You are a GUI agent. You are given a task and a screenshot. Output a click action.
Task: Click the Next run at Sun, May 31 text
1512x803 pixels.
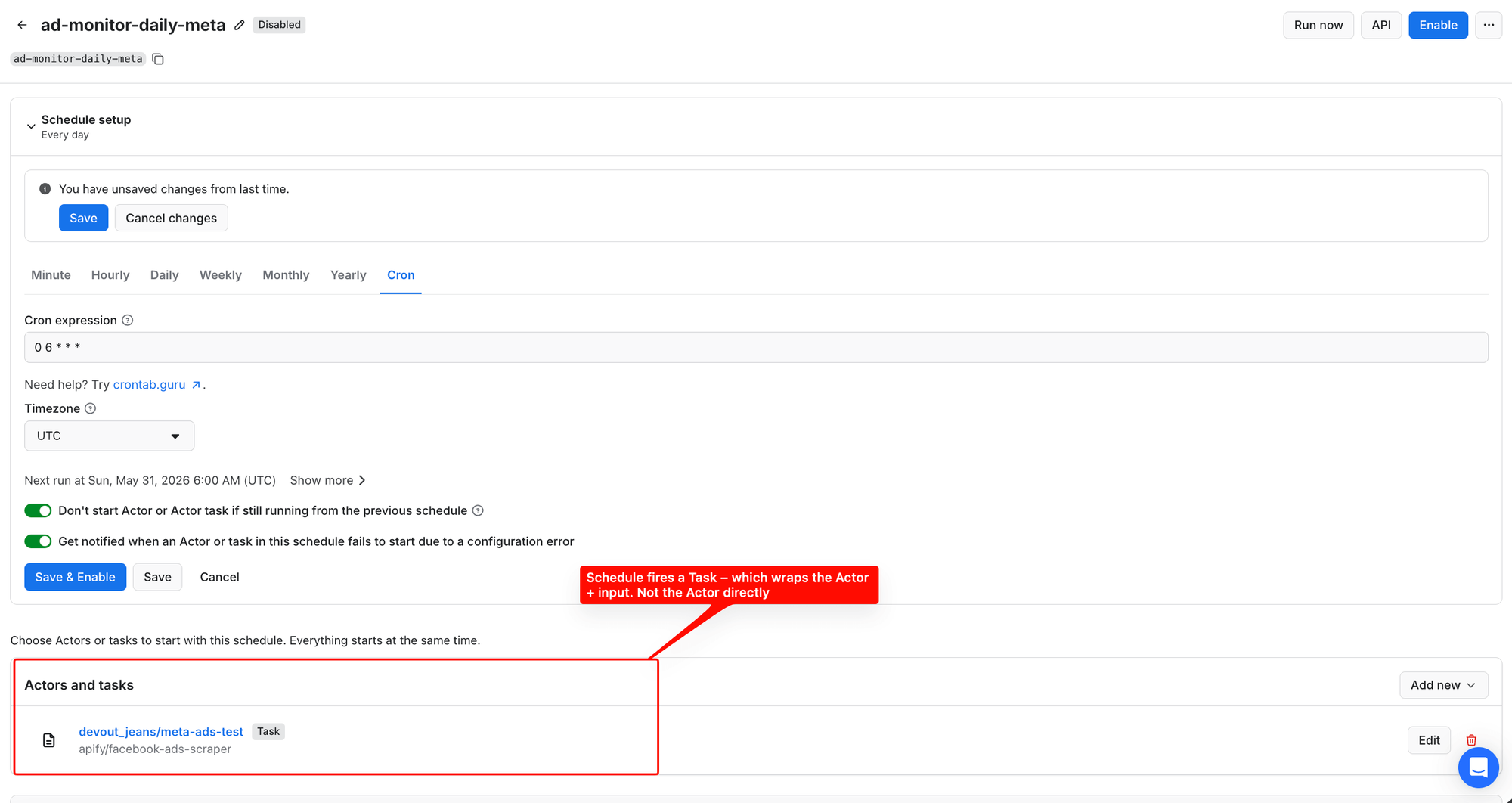pos(150,480)
